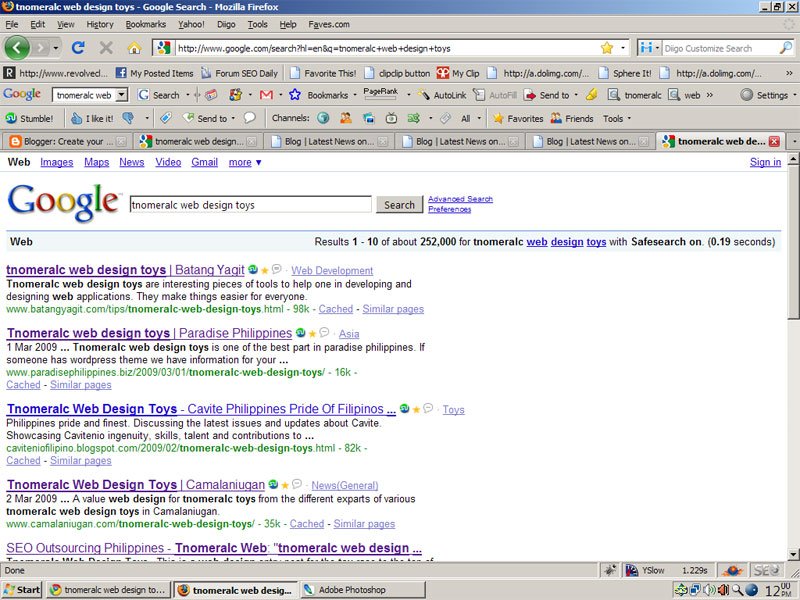Open the Batang Yagit search result
The height and width of the screenshot is (600, 800).
[x=126, y=270]
